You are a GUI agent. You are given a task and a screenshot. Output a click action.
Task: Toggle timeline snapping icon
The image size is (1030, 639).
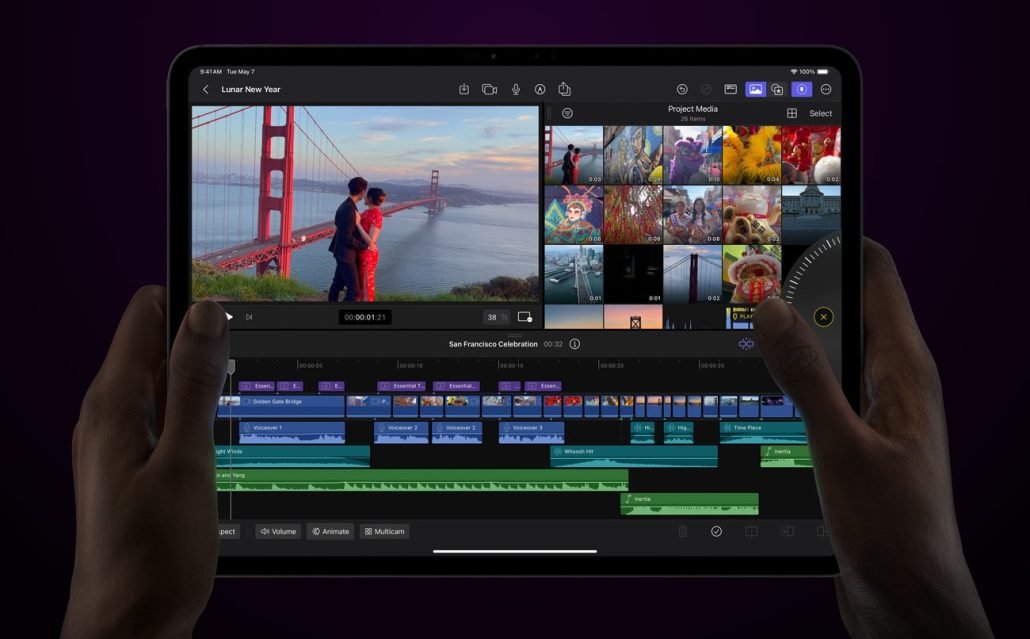click(746, 344)
